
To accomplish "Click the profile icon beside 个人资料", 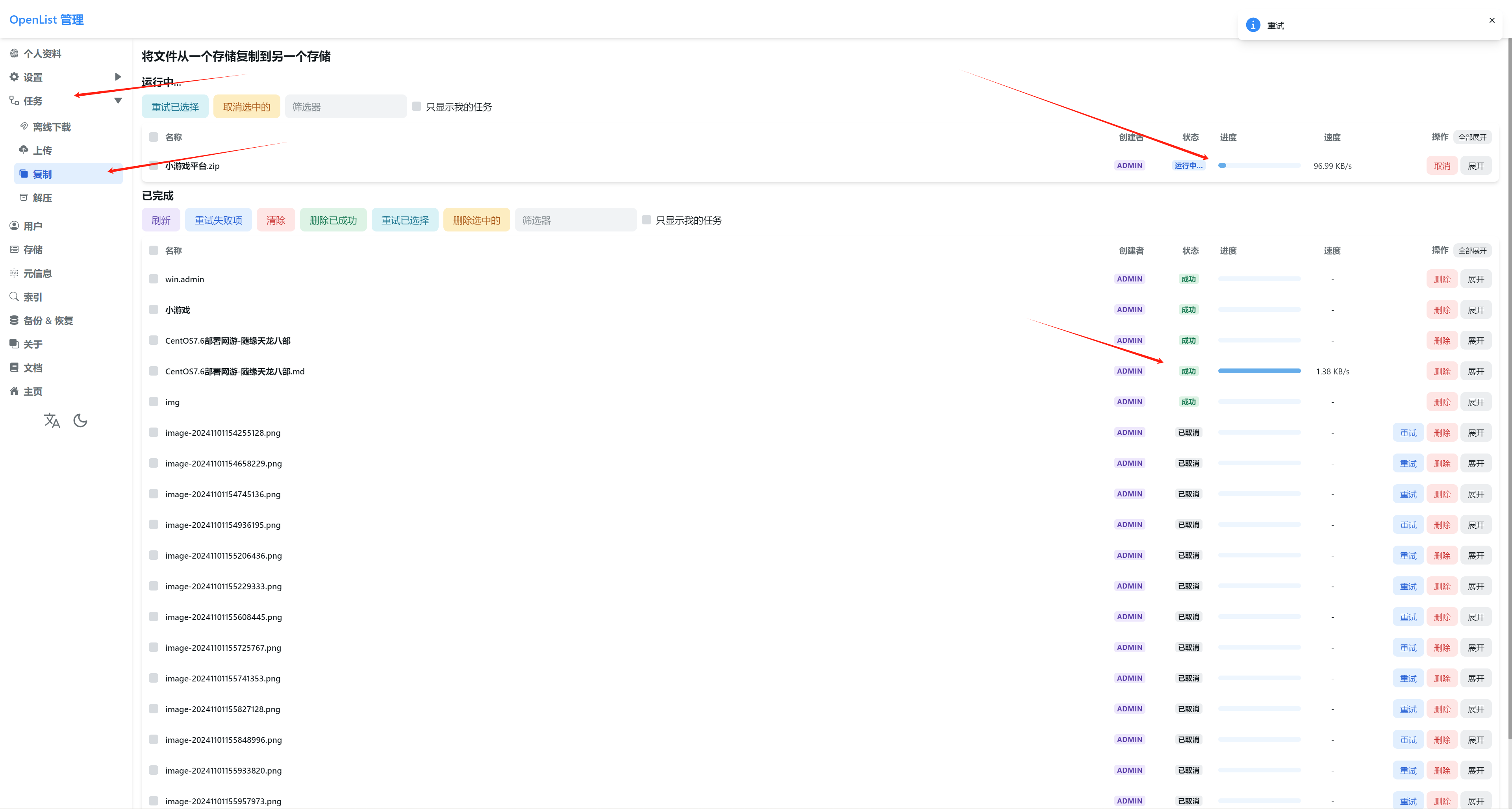I will (x=14, y=54).
